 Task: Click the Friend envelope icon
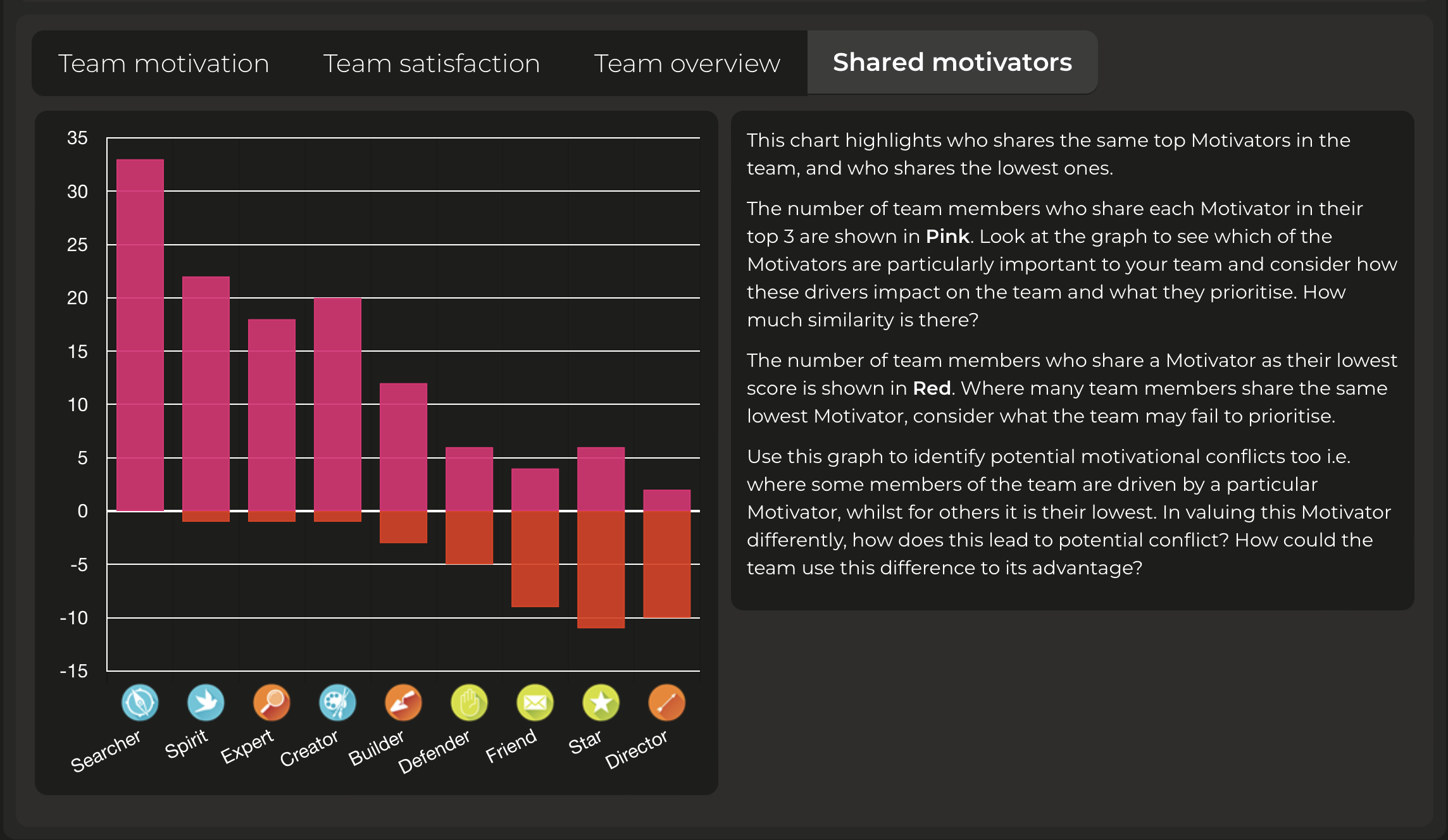(x=535, y=703)
